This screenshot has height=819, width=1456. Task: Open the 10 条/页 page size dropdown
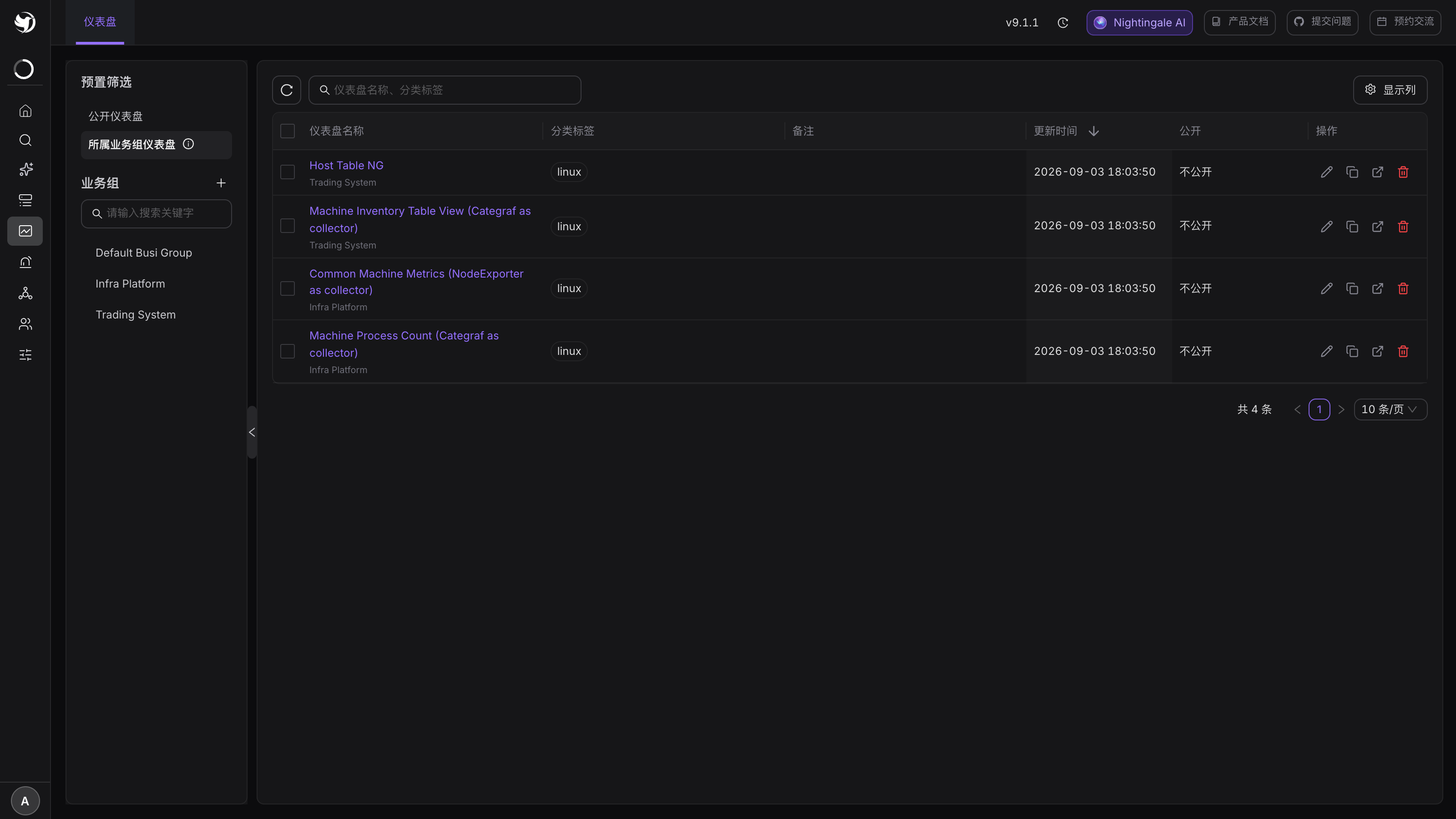pyautogui.click(x=1390, y=409)
